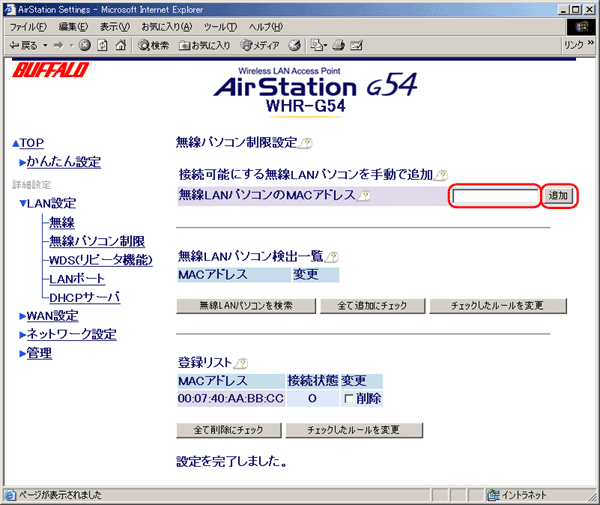This screenshot has width=600, height=505.
Task: Click the 無線LANパソコンを検索 button
Action: (246, 306)
